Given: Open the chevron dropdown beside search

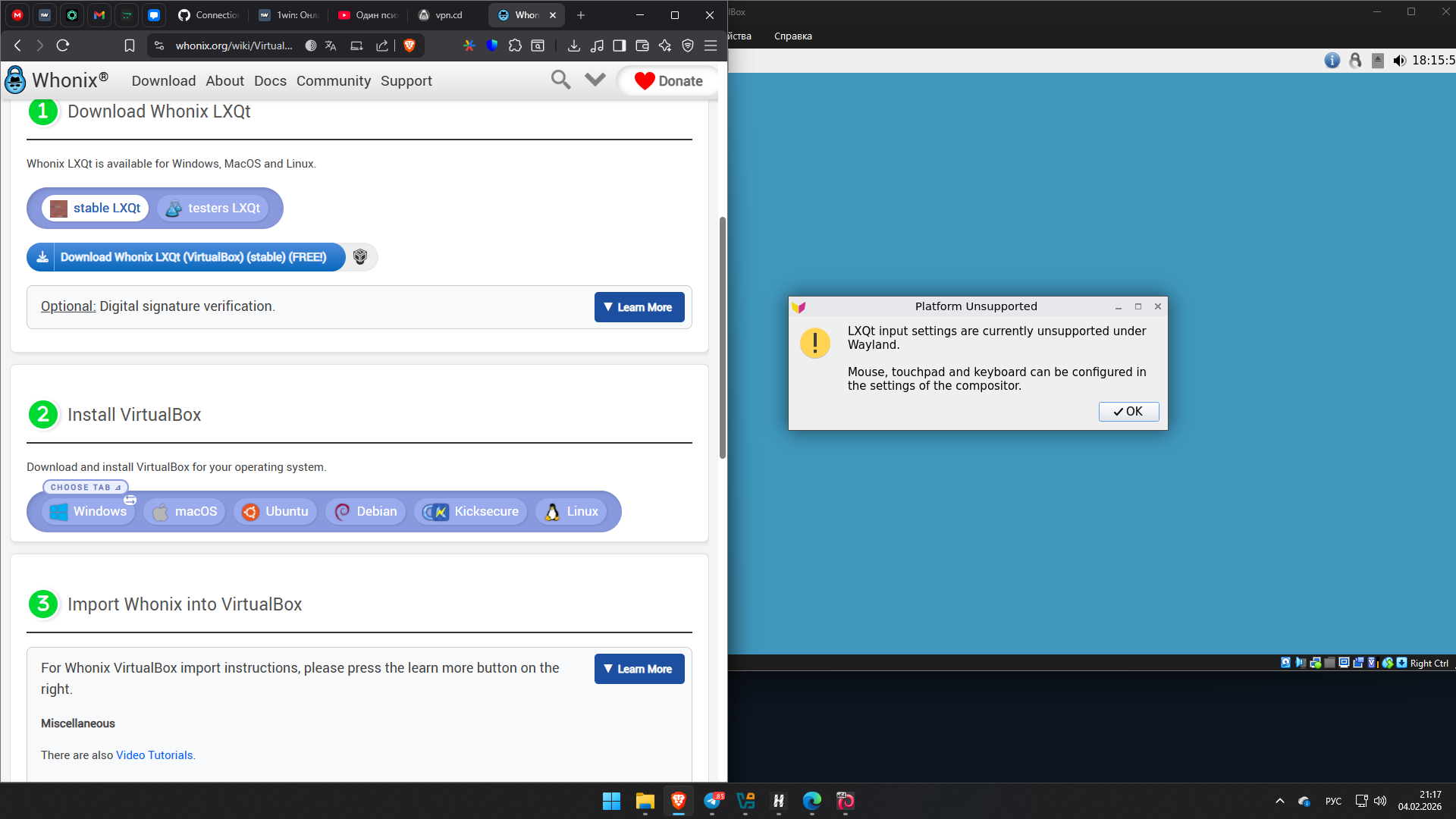Looking at the screenshot, I should 595,80.
